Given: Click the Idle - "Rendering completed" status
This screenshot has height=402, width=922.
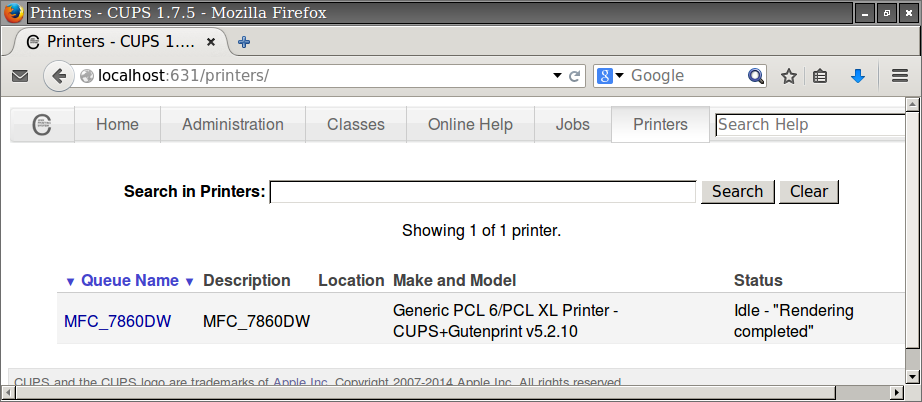Looking at the screenshot, I should click(x=793, y=321).
